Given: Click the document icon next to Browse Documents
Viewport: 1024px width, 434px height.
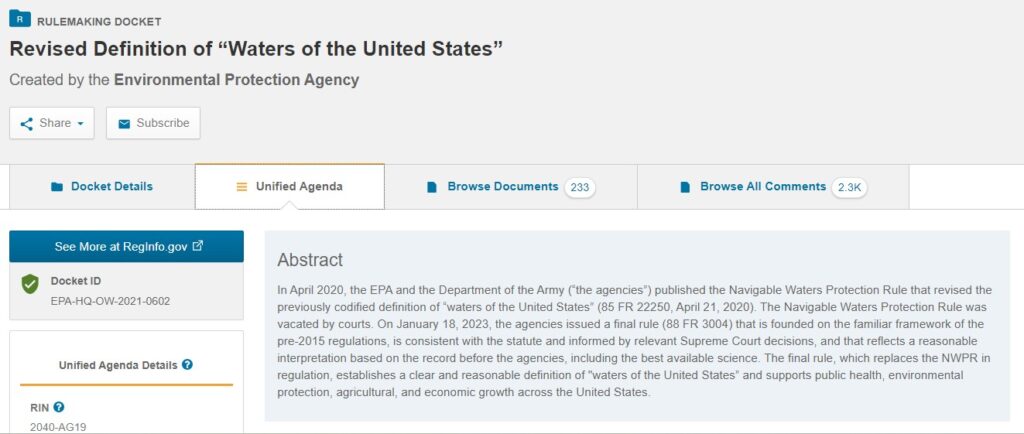Looking at the screenshot, I should pos(432,187).
